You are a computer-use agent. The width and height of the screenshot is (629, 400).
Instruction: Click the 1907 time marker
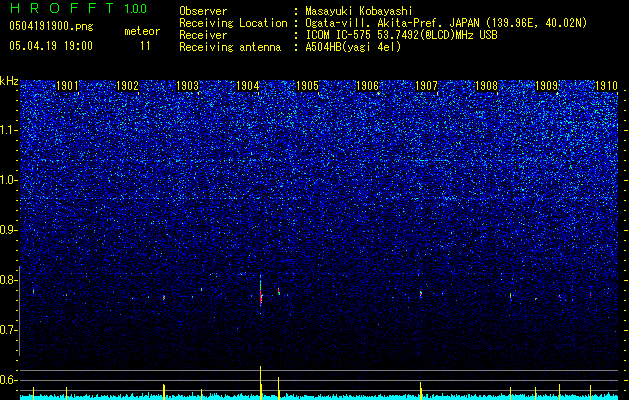pyautogui.click(x=426, y=85)
